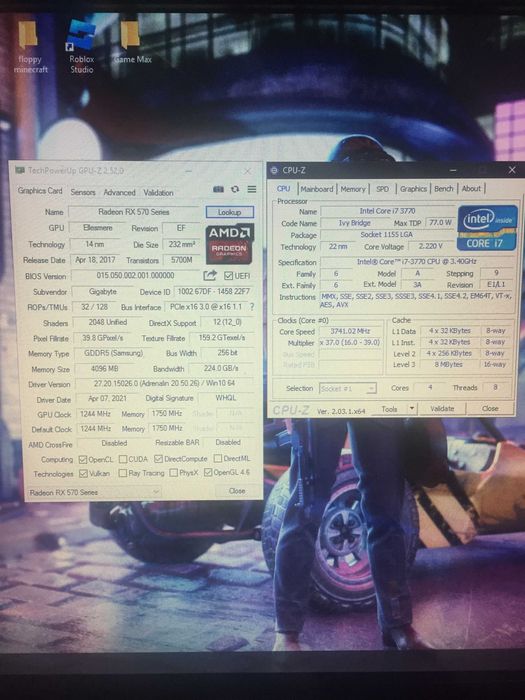Open the Graphics tab in CPU-Z
The width and height of the screenshot is (525, 700).
click(413, 189)
